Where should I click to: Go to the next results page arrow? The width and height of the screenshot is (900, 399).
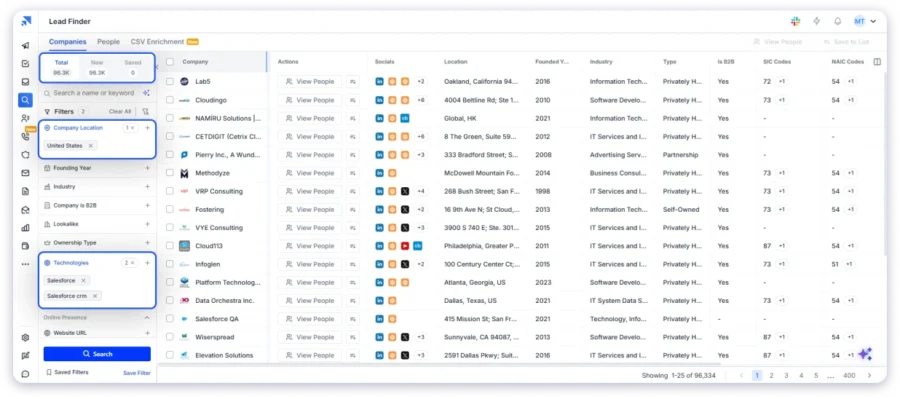click(869, 375)
